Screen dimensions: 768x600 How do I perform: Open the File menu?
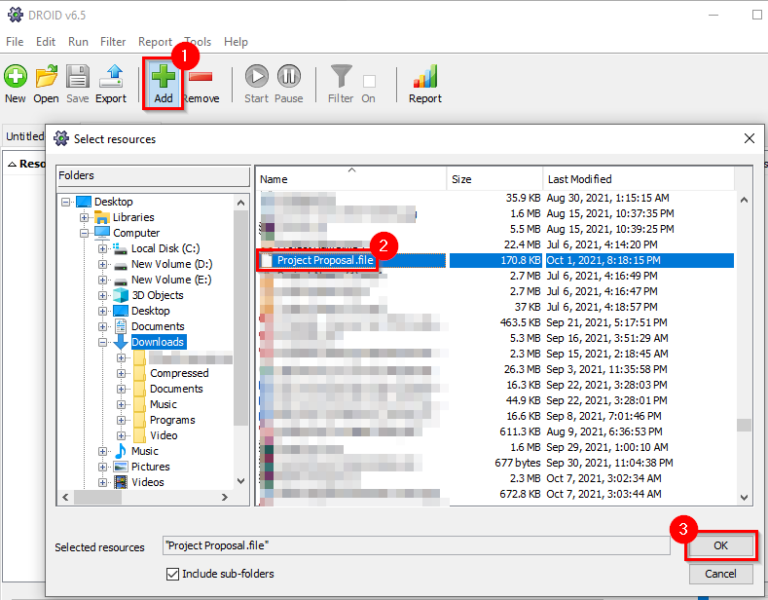click(x=14, y=42)
